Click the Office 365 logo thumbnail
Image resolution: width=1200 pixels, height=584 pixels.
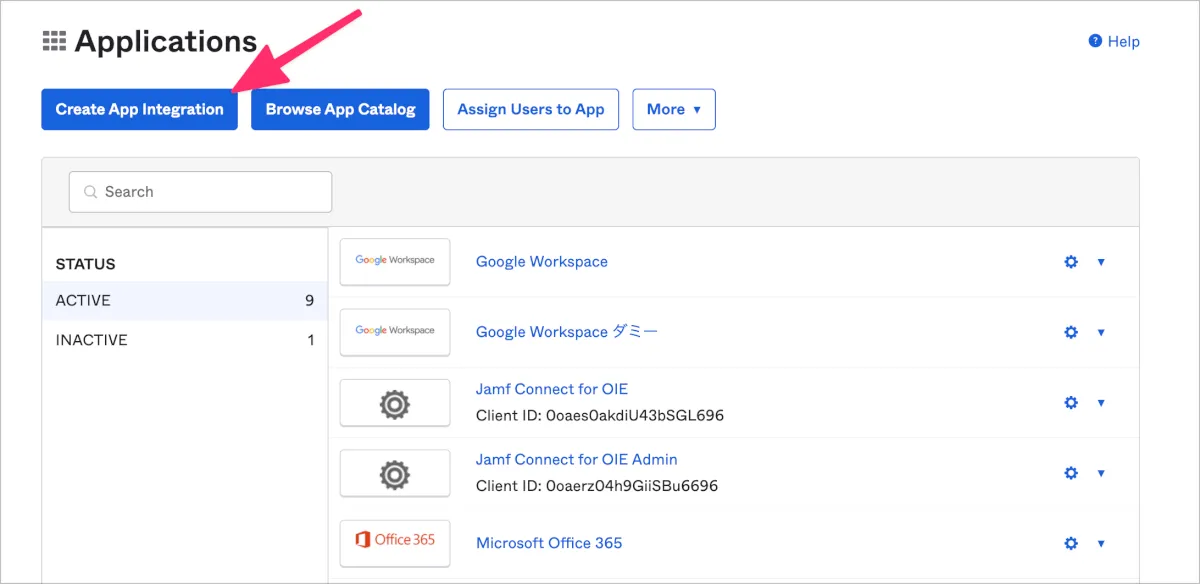395,543
